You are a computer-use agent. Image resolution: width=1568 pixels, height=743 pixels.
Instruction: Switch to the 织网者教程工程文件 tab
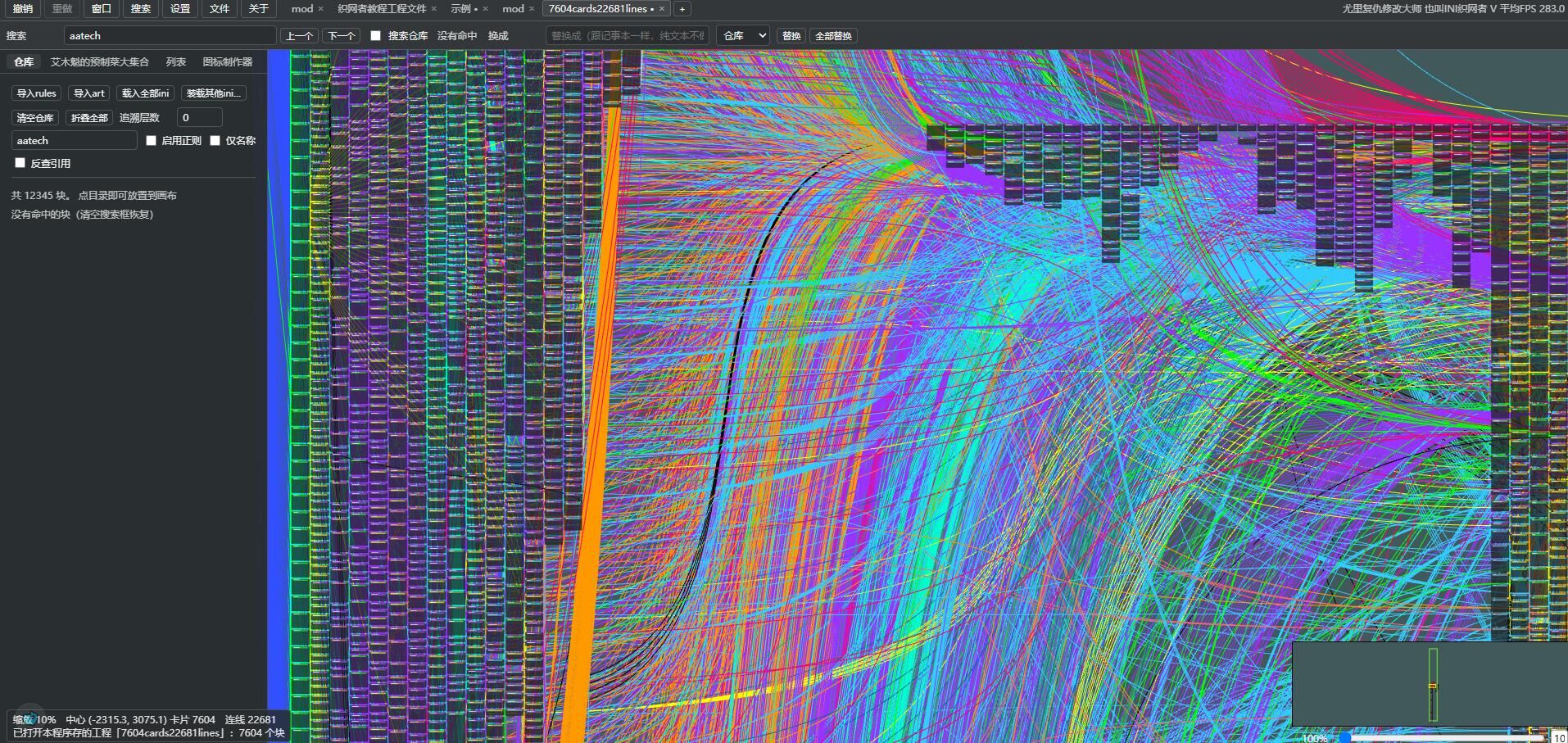(382, 9)
